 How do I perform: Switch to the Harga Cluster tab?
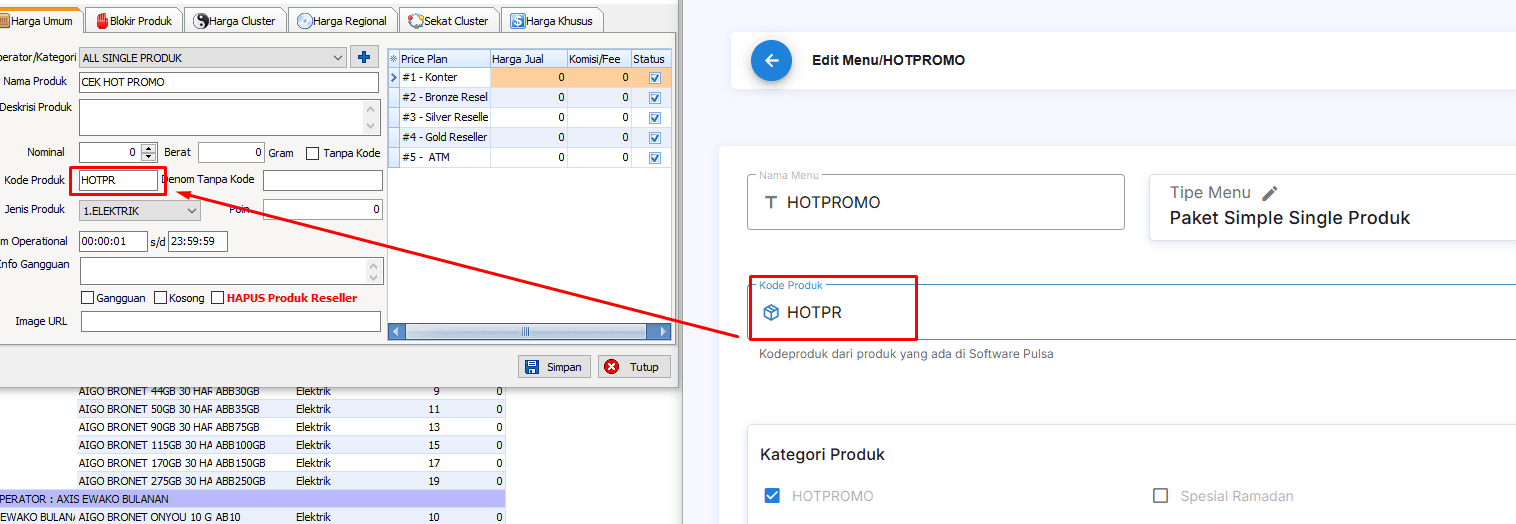pos(236,21)
